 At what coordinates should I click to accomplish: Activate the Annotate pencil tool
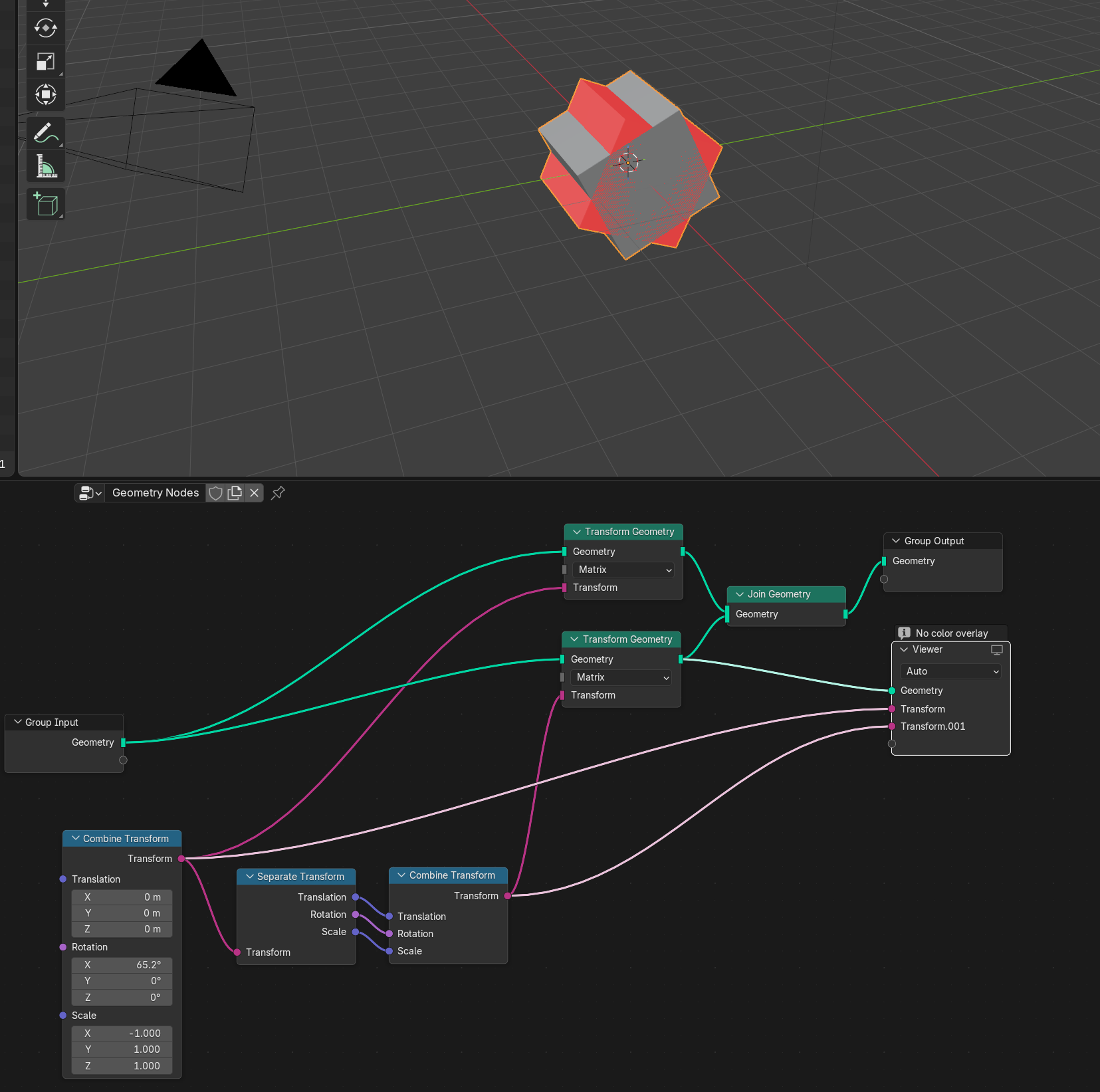(x=45, y=133)
